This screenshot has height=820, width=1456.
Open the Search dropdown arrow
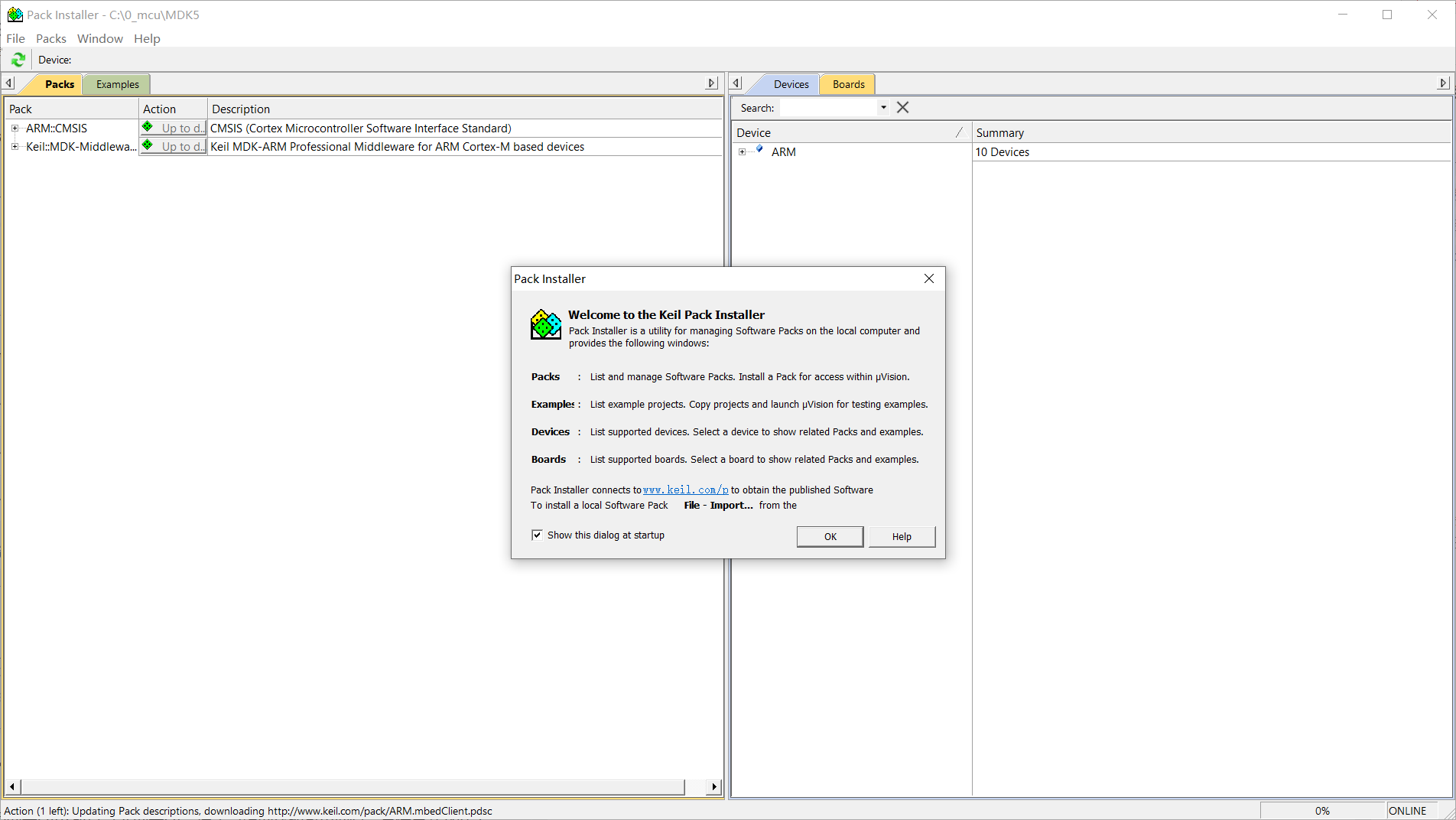pyautogui.click(x=883, y=108)
